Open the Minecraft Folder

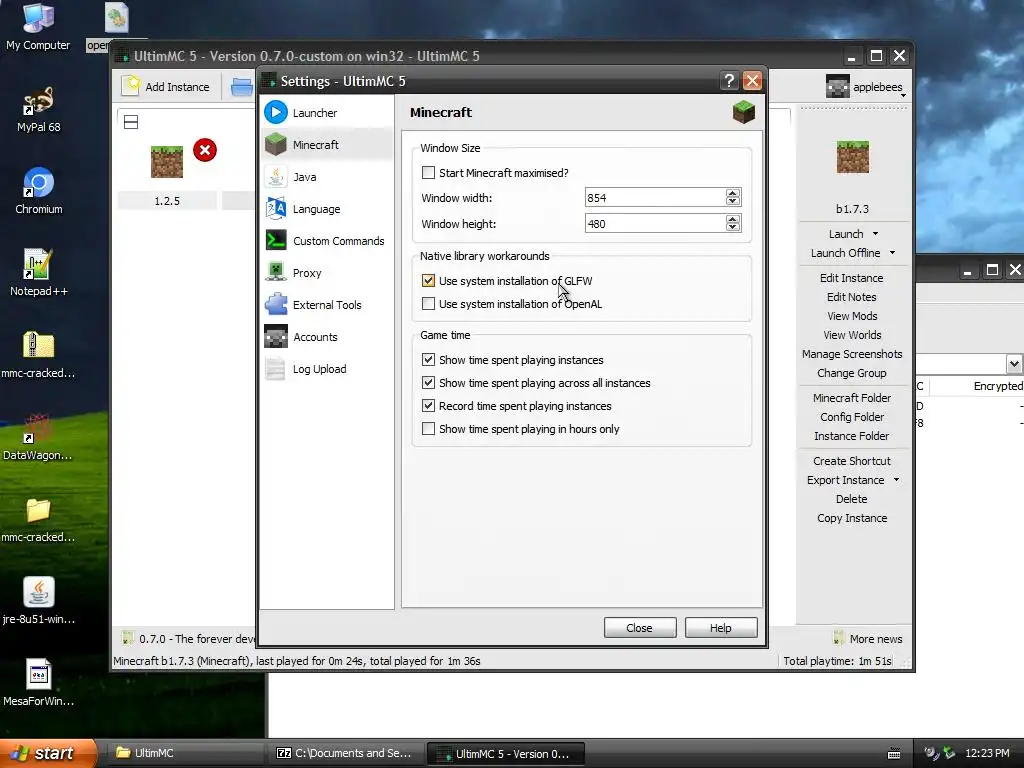pyautogui.click(x=852, y=398)
